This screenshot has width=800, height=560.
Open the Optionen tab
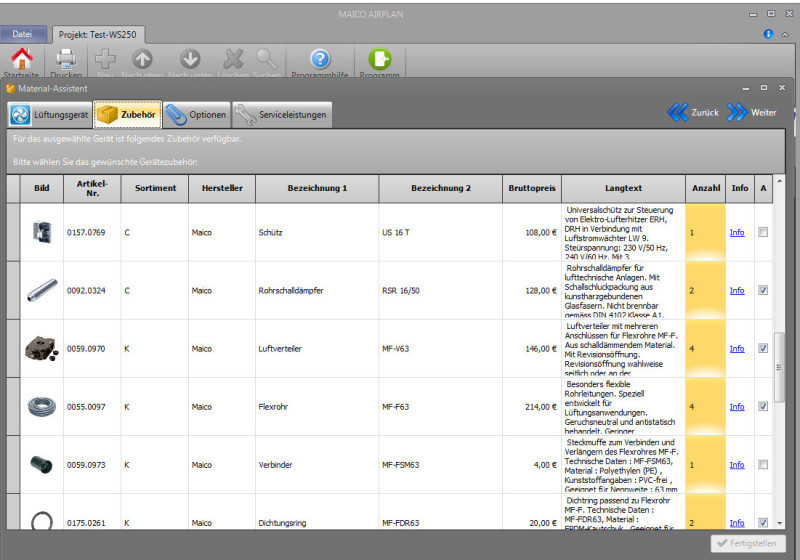coord(196,115)
